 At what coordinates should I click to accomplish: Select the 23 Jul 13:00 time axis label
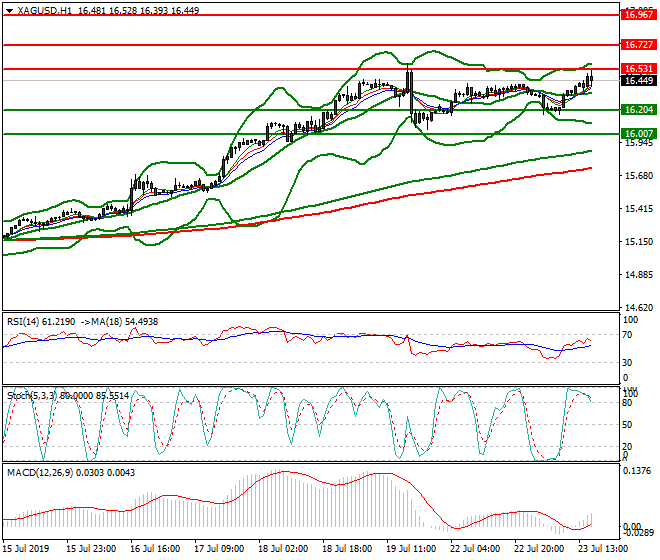pos(603,549)
